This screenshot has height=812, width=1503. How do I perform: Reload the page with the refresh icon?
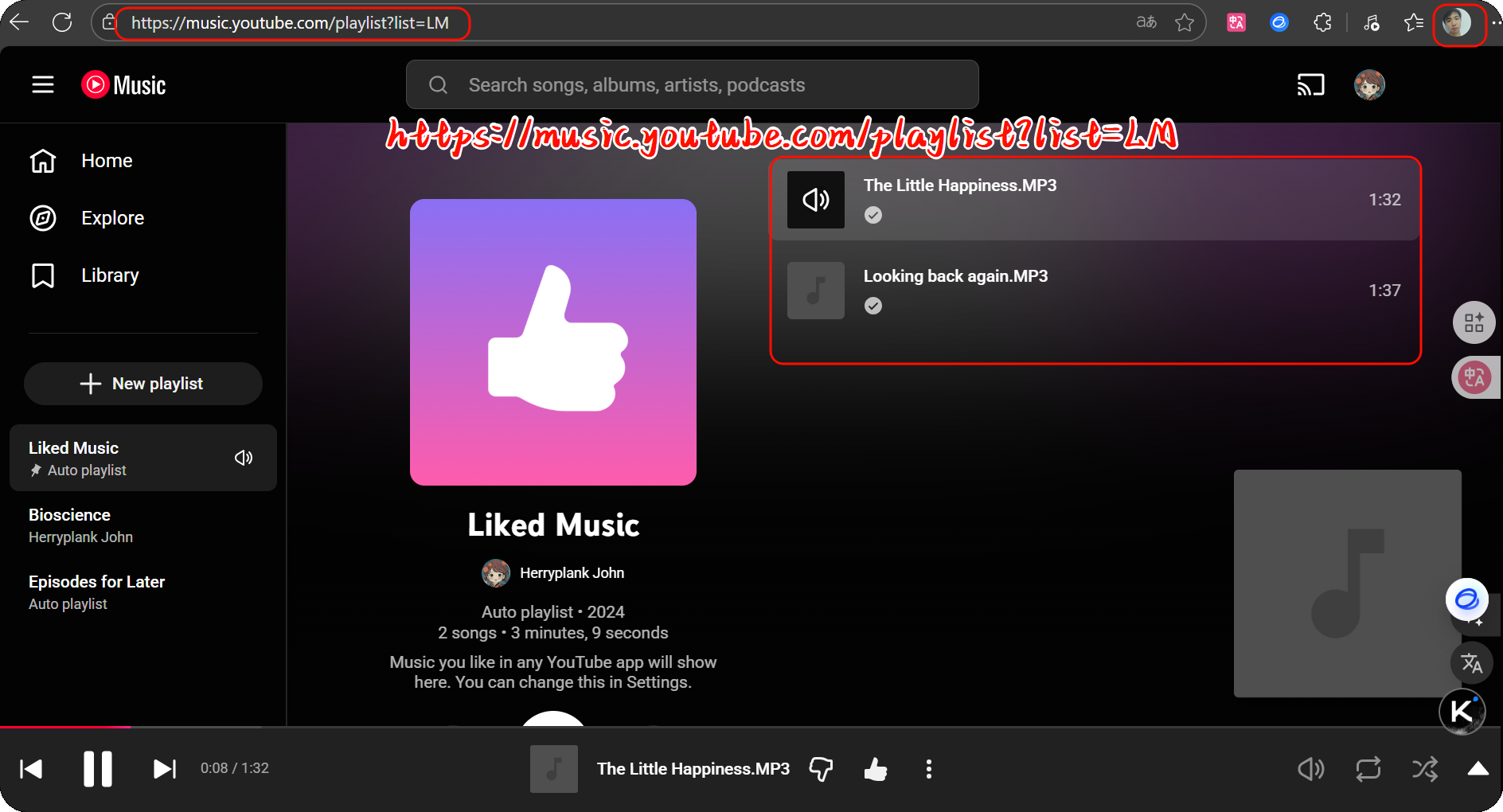[x=62, y=22]
